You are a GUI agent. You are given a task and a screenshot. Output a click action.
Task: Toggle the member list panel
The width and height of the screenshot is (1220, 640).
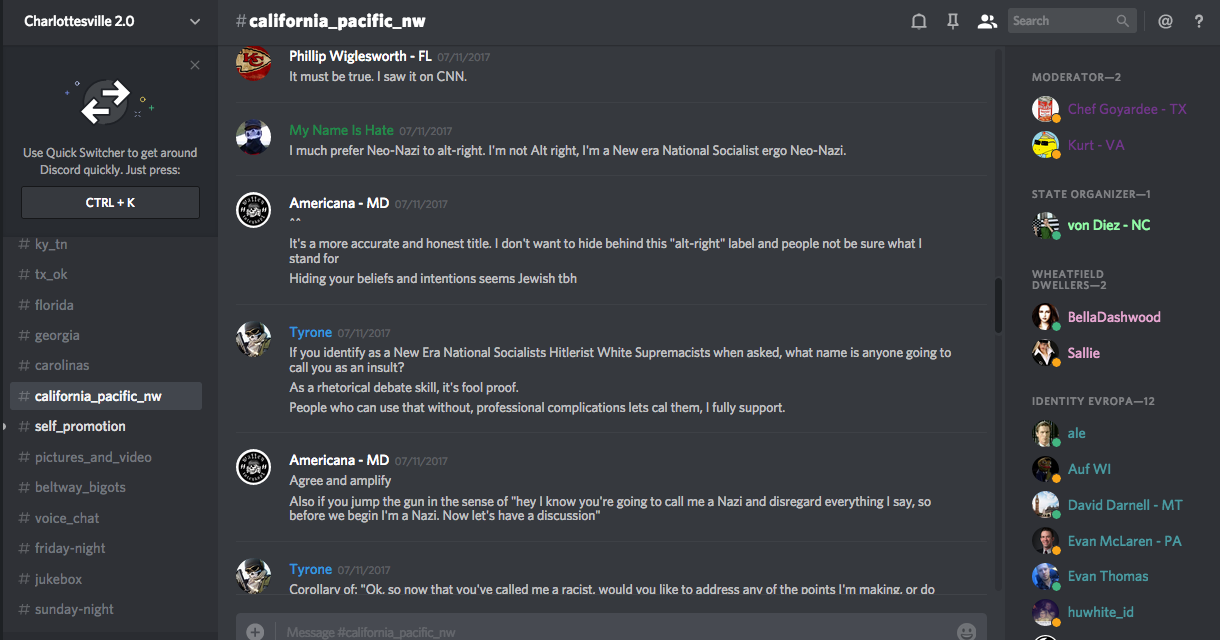pyautogui.click(x=987, y=21)
